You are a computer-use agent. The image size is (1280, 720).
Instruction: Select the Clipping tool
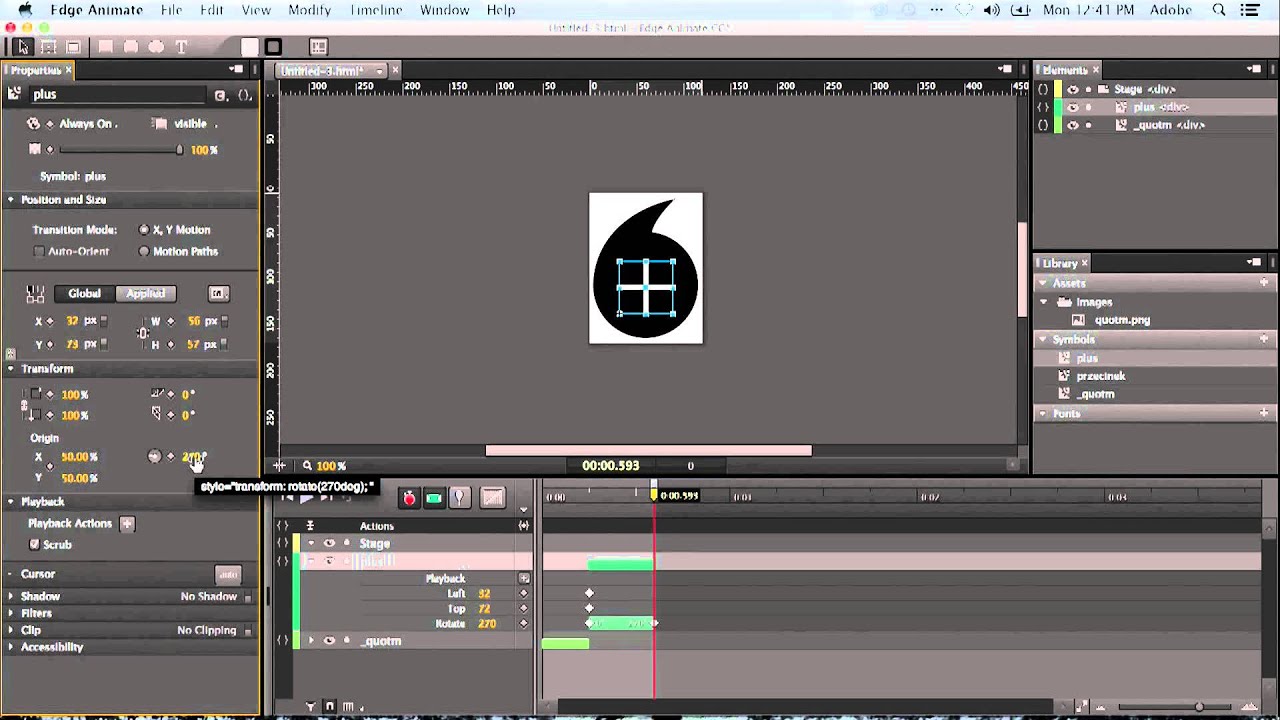(73, 47)
